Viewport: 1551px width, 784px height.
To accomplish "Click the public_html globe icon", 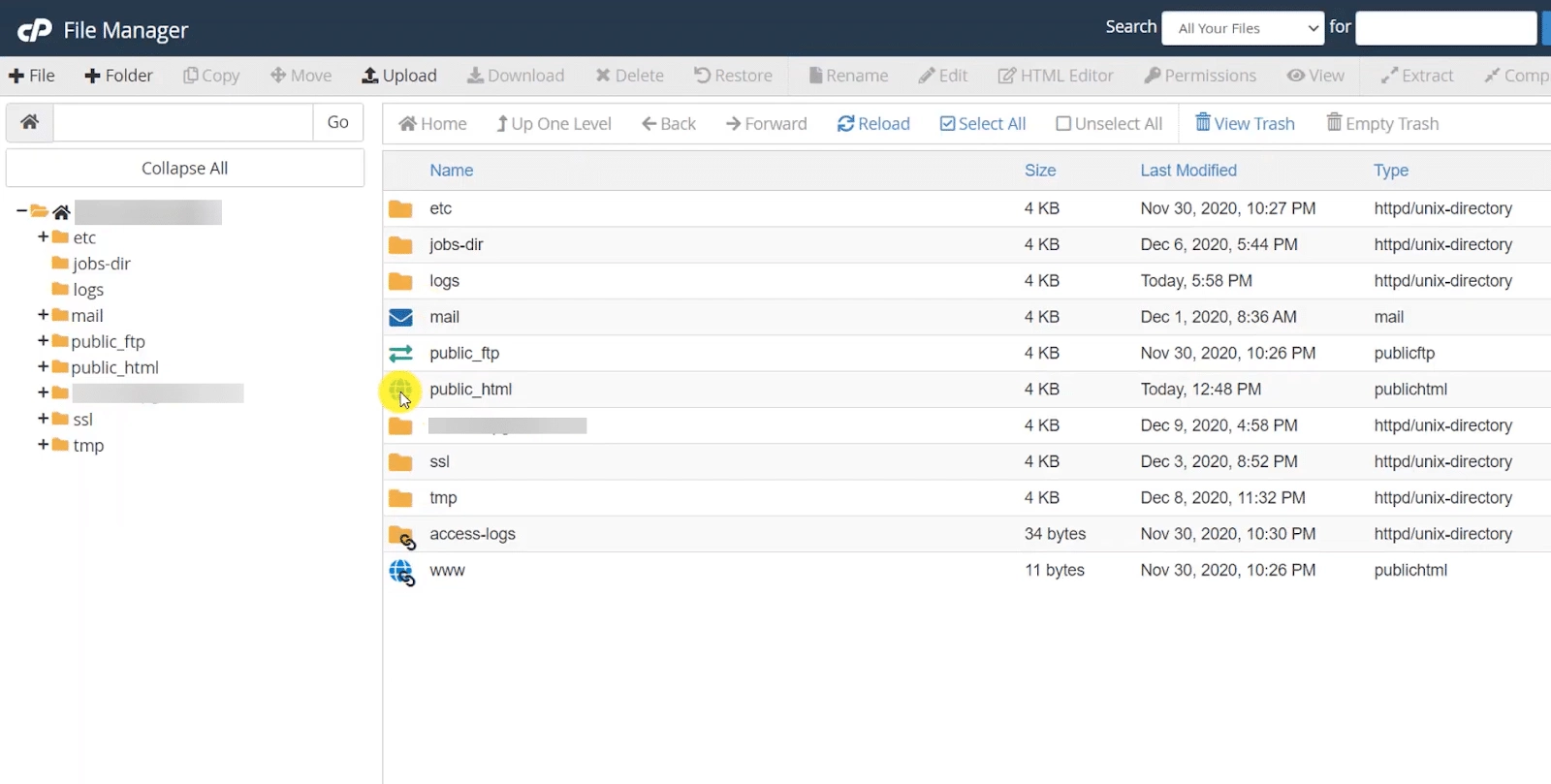I will point(400,390).
